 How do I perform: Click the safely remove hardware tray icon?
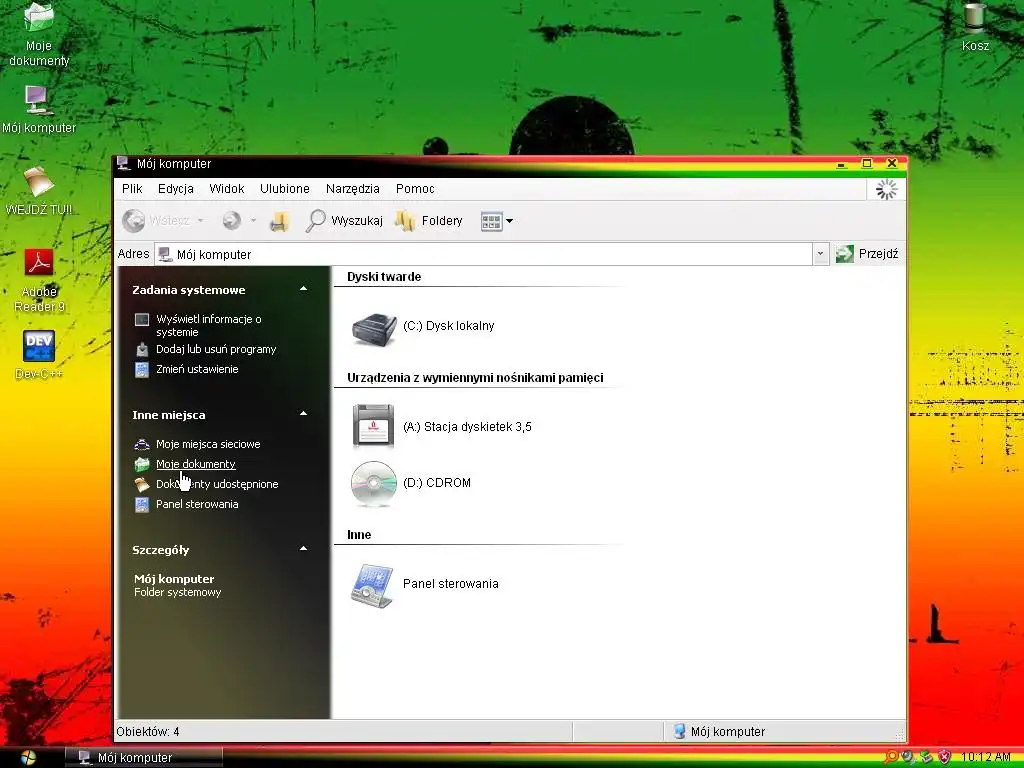click(x=926, y=758)
